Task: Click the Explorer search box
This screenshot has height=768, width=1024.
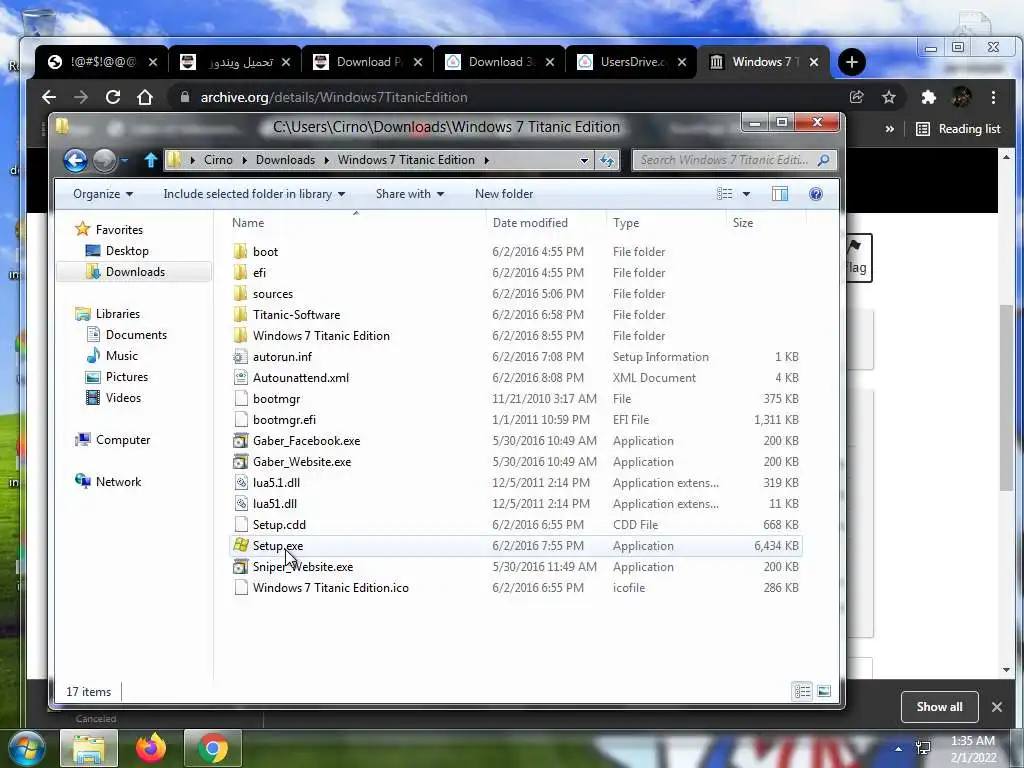Action: coord(735,160)
